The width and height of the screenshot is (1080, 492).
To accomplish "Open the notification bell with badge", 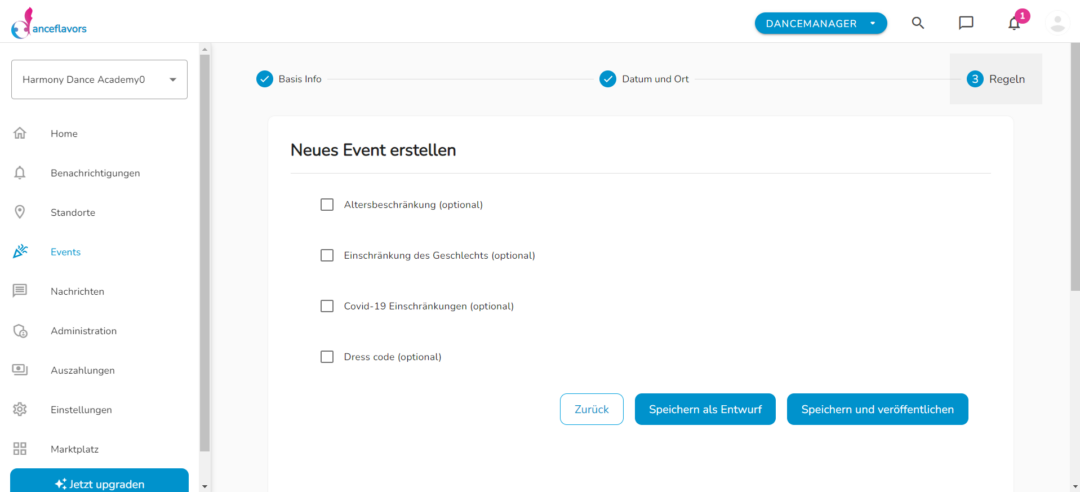I will point(1015,21).
